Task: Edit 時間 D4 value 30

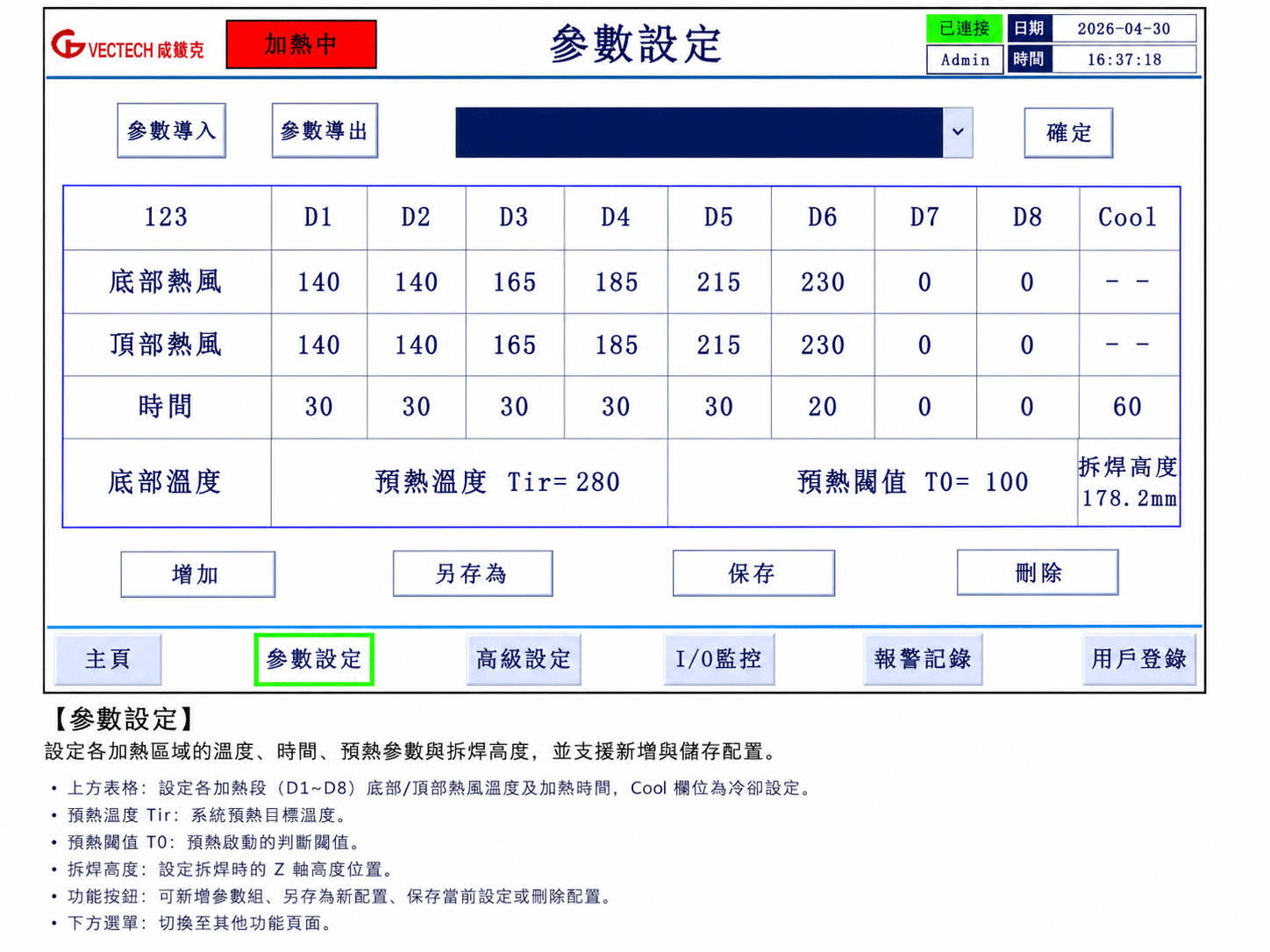Action: tap(617, 407)
